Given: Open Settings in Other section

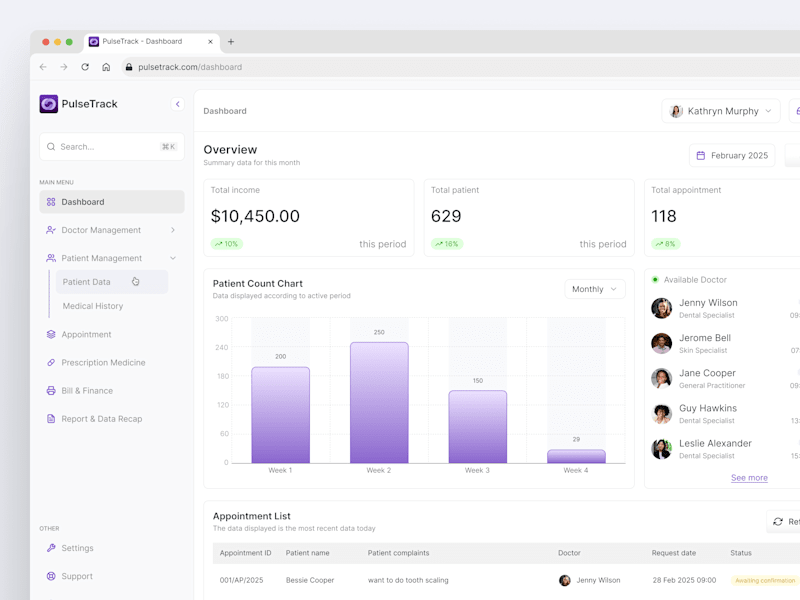Looking at the screenshot, I should coord(77,548).
